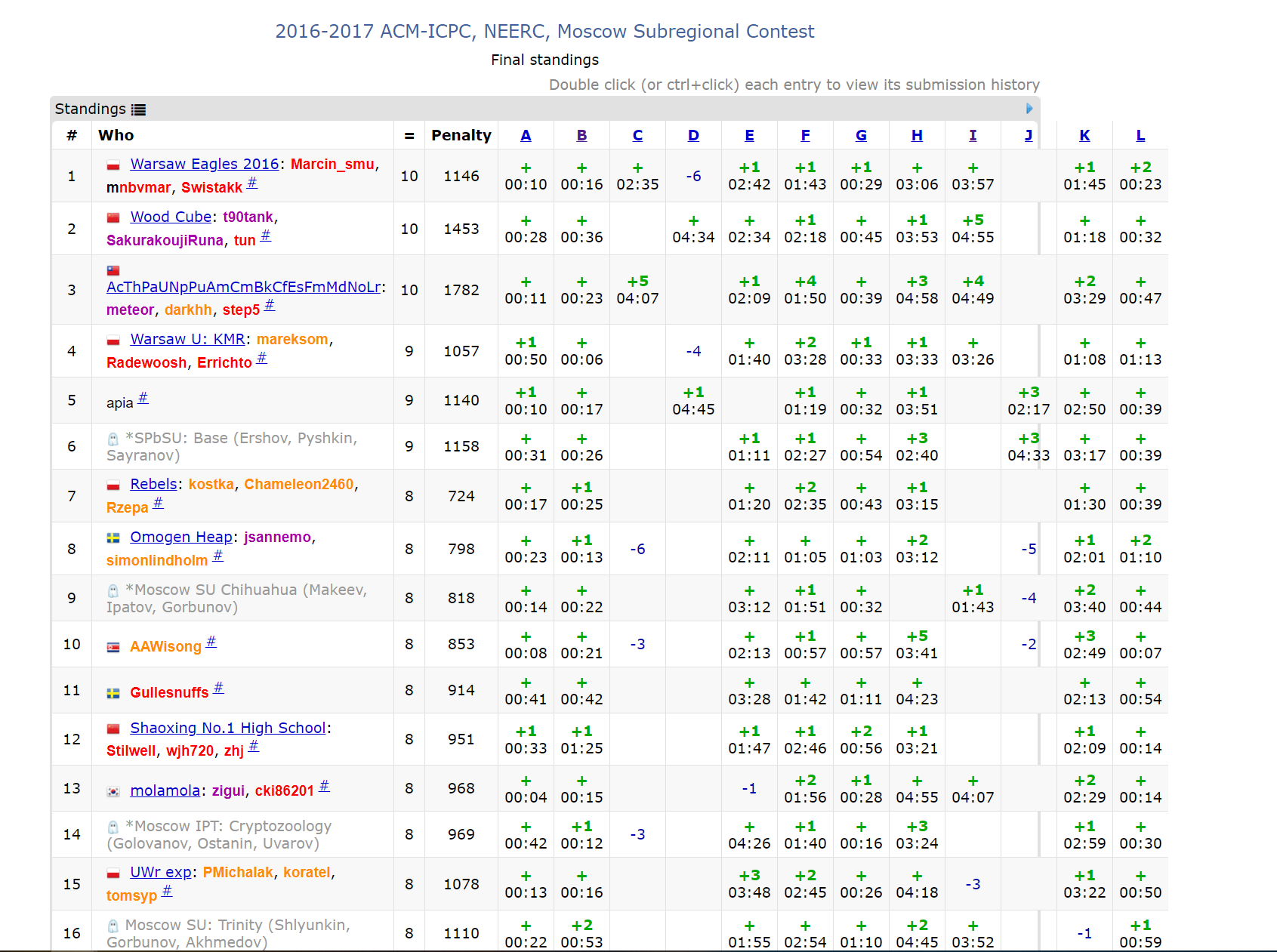Viewport: 1277px width, 952px height.
Task: Click the list icon beside Standings
Action: click(138, 109)
